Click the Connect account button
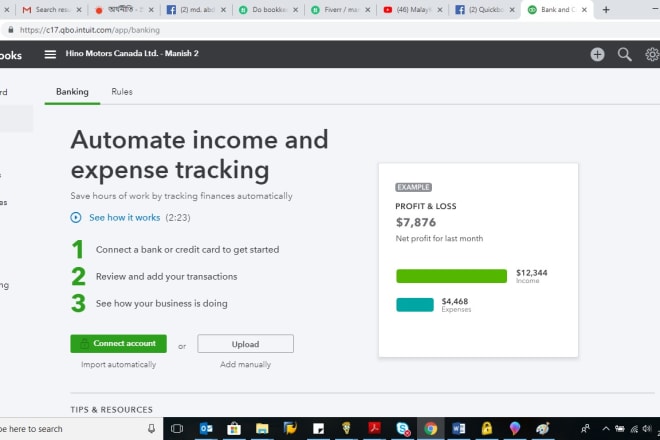Image resolution: width=660 pixels, height=440 pixels. pyautogui.click(x=118, y=344)
